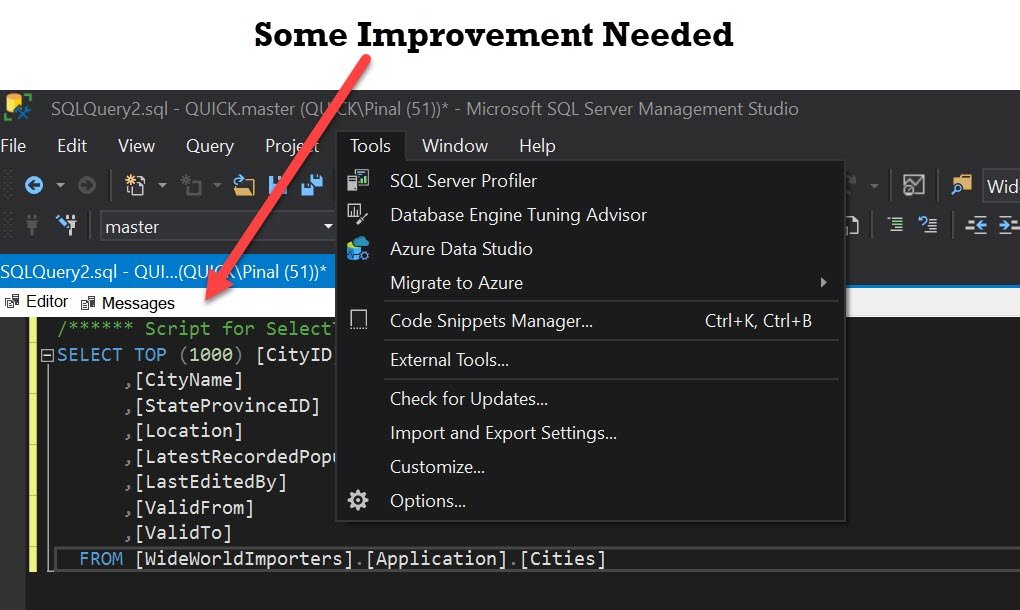Click [Cities] in the FROM clause
The width and height of the screenshot is (1020, 610).
(x=563, y=559)
